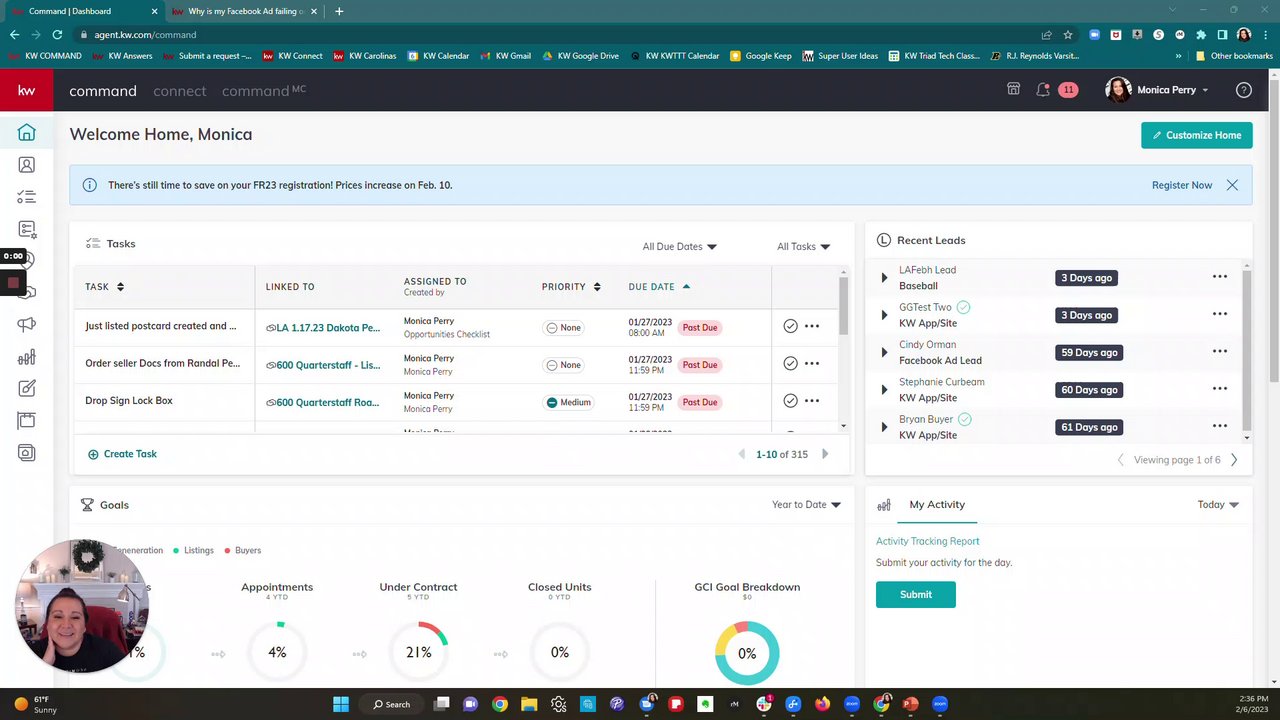Screen dimensions: 1280x720
Task: Expand the GGTest Two lead row
Action: coord(884,315)
